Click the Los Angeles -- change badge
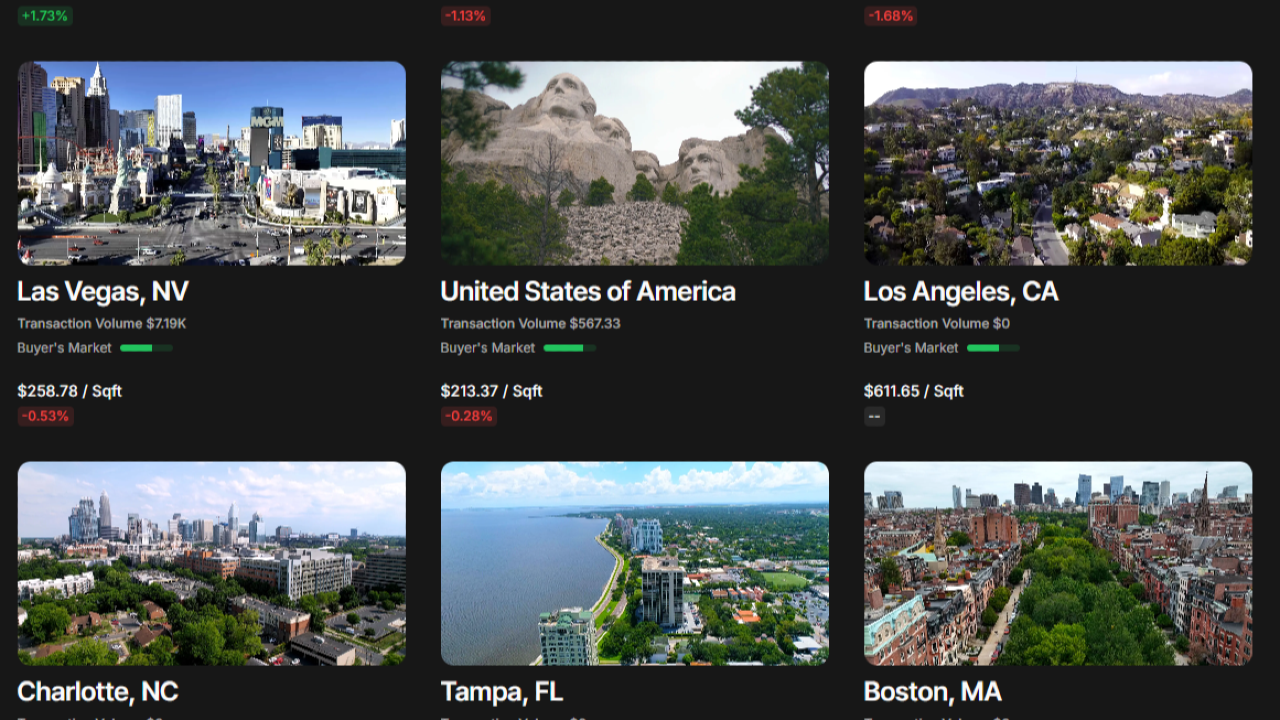Viewport: 1280px width, 720px height. pyautogui.click(x=874, y=416)
